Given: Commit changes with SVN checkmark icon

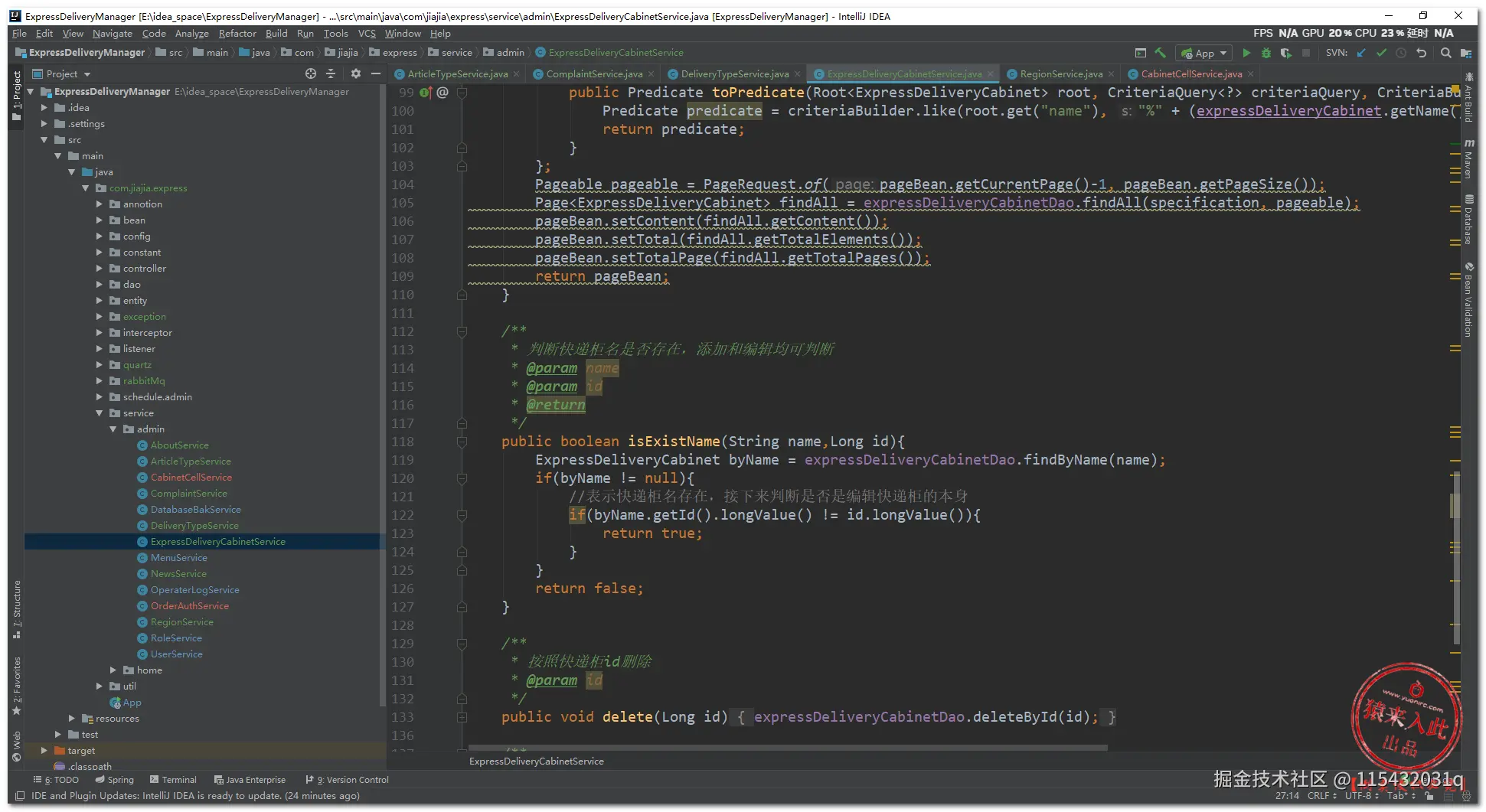Looking at the screenshot, I should 1381,53.
